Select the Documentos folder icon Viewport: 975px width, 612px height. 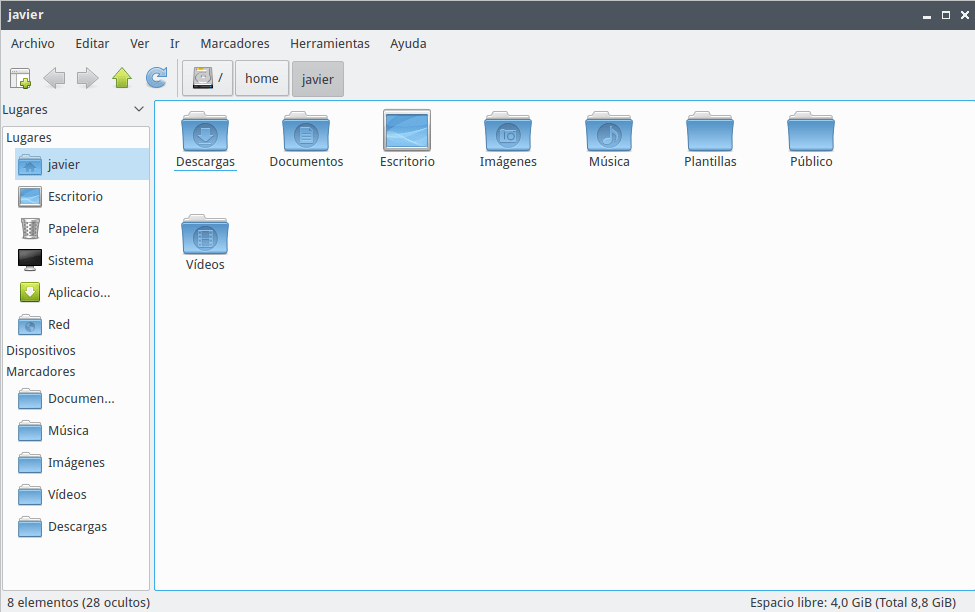[306, 131]
